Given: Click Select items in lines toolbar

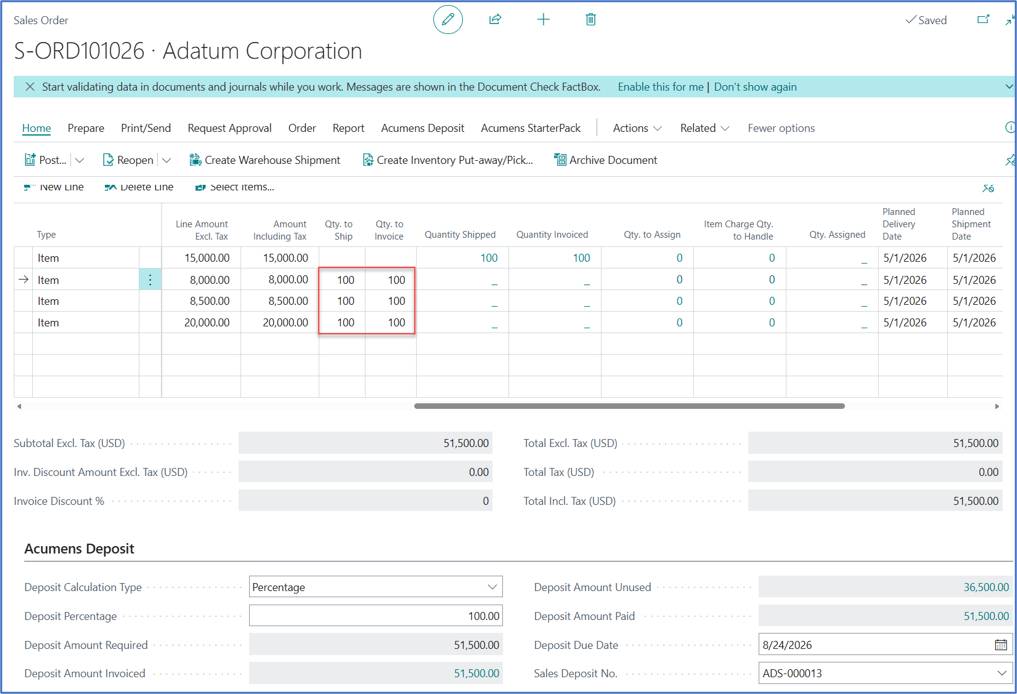Looking at the screenshot, I should pos(234,187).
